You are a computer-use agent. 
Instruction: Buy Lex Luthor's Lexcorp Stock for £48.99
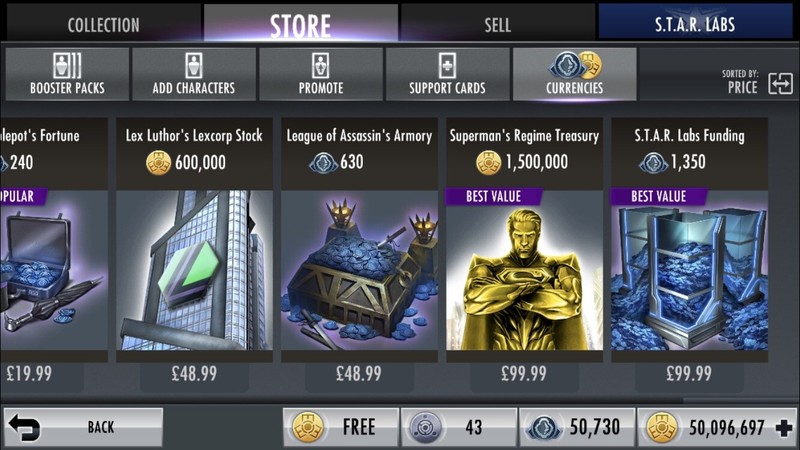pyautogui.click(x=194, y=374)
